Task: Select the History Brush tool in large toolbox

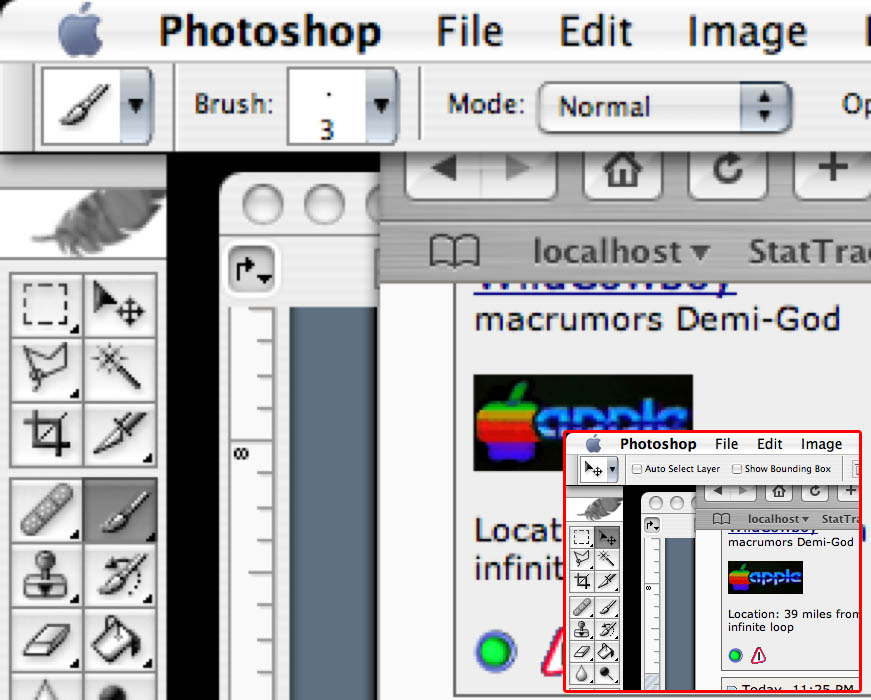Action: click(x=119, y=575)
